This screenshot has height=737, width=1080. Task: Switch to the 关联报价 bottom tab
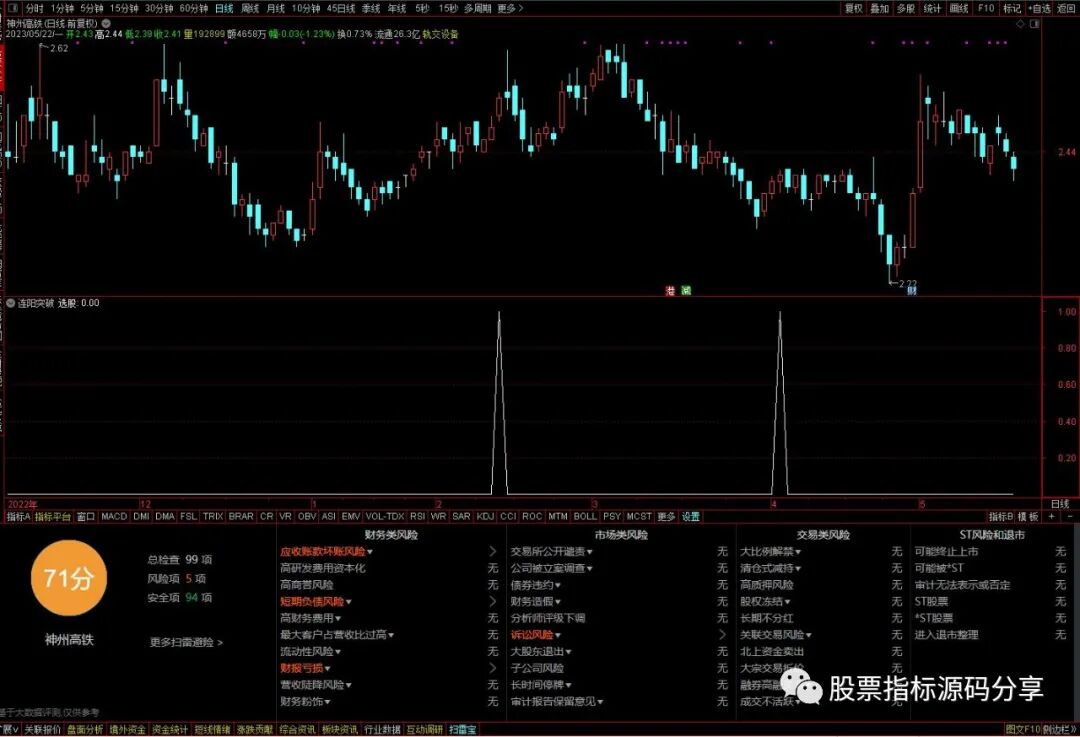(x=43, y=729)
